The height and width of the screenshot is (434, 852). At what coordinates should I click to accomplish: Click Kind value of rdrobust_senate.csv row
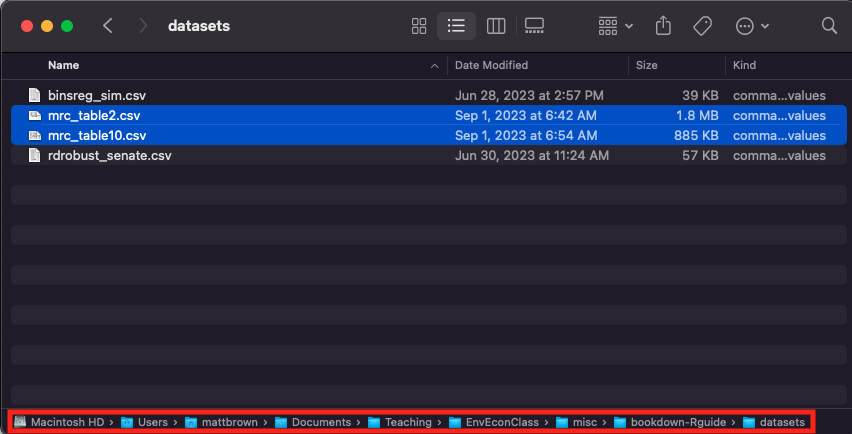tap(779, 155)
